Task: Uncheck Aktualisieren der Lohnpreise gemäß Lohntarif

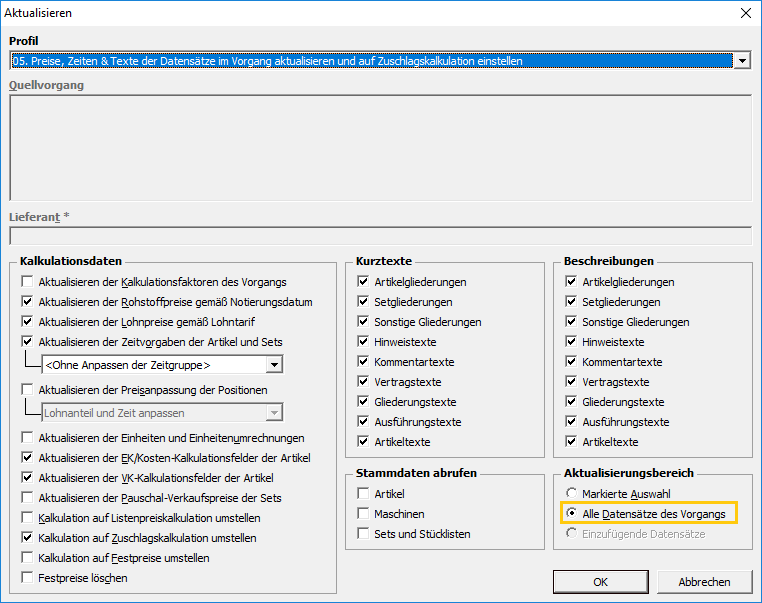Action: (x=28, y=322)
